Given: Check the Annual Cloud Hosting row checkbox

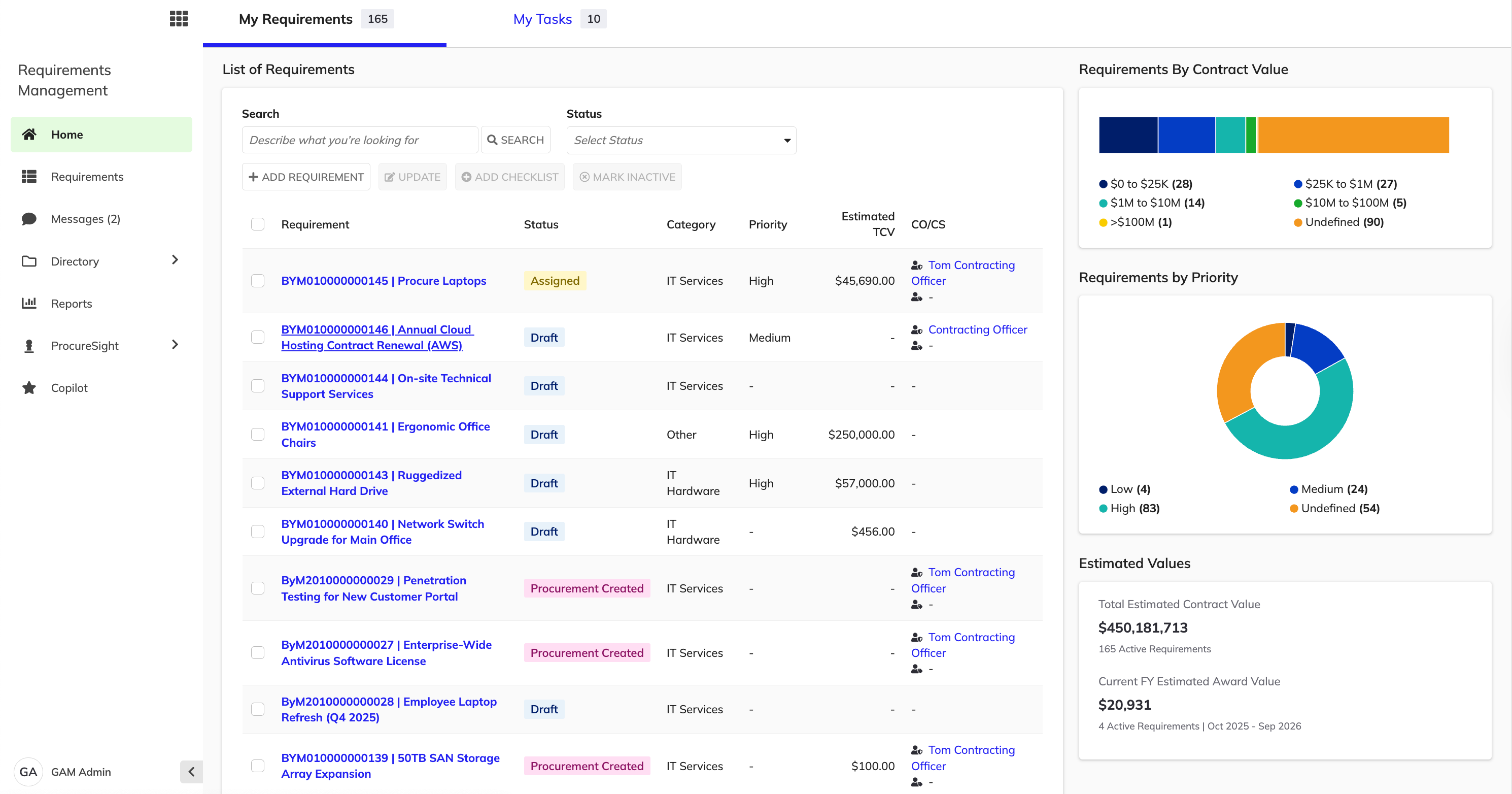Looking at the screenshot, I should [x=258, y=337].
